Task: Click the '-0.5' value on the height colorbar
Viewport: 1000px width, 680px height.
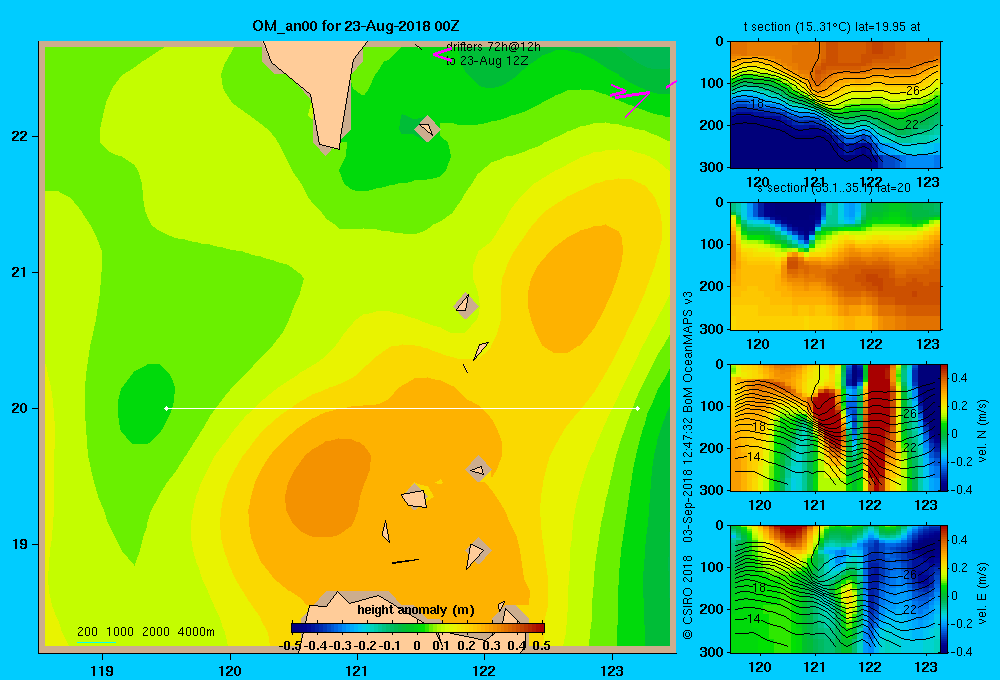Action: 290,646
